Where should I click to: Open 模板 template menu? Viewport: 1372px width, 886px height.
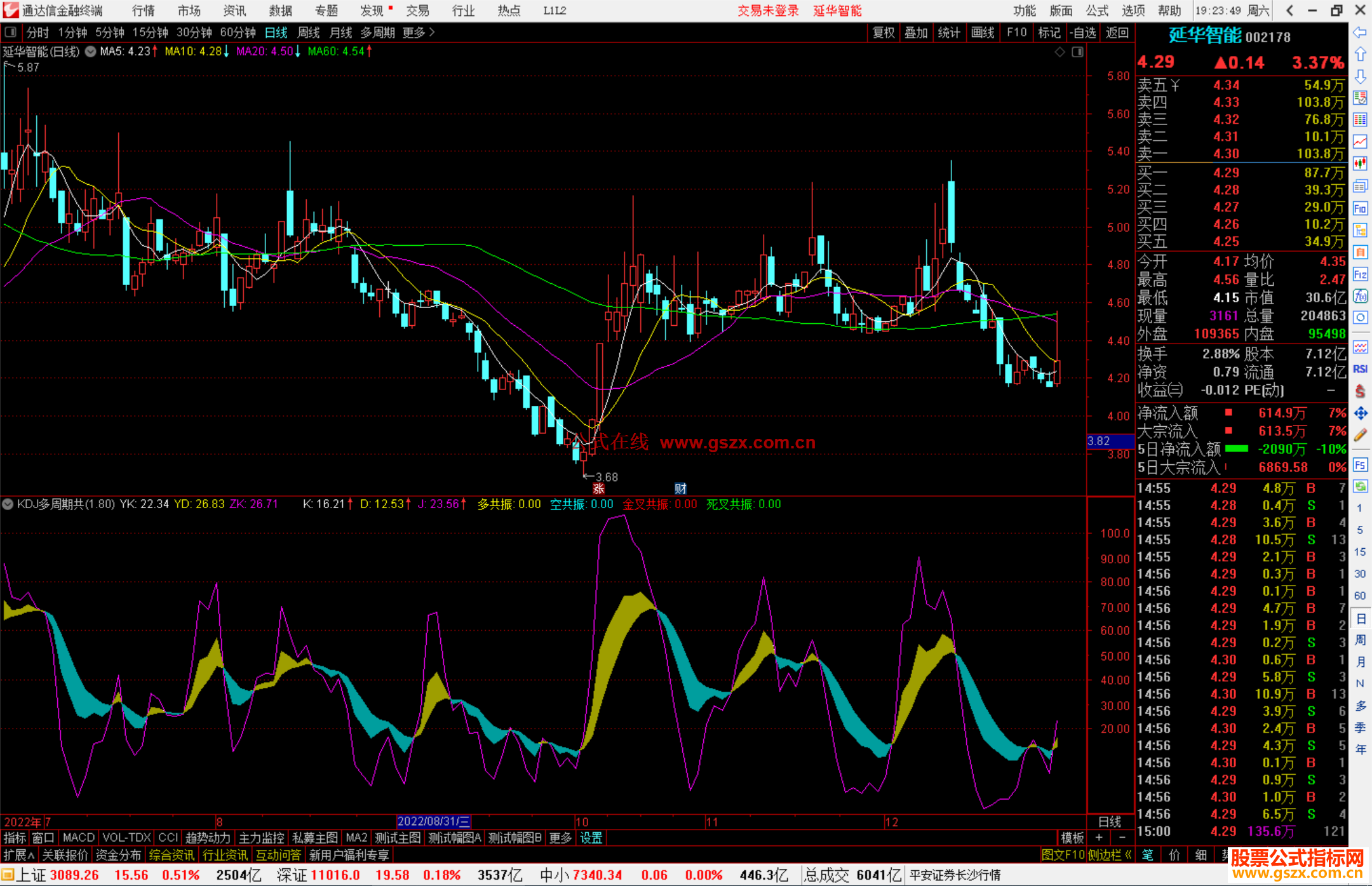[1072, 838]
